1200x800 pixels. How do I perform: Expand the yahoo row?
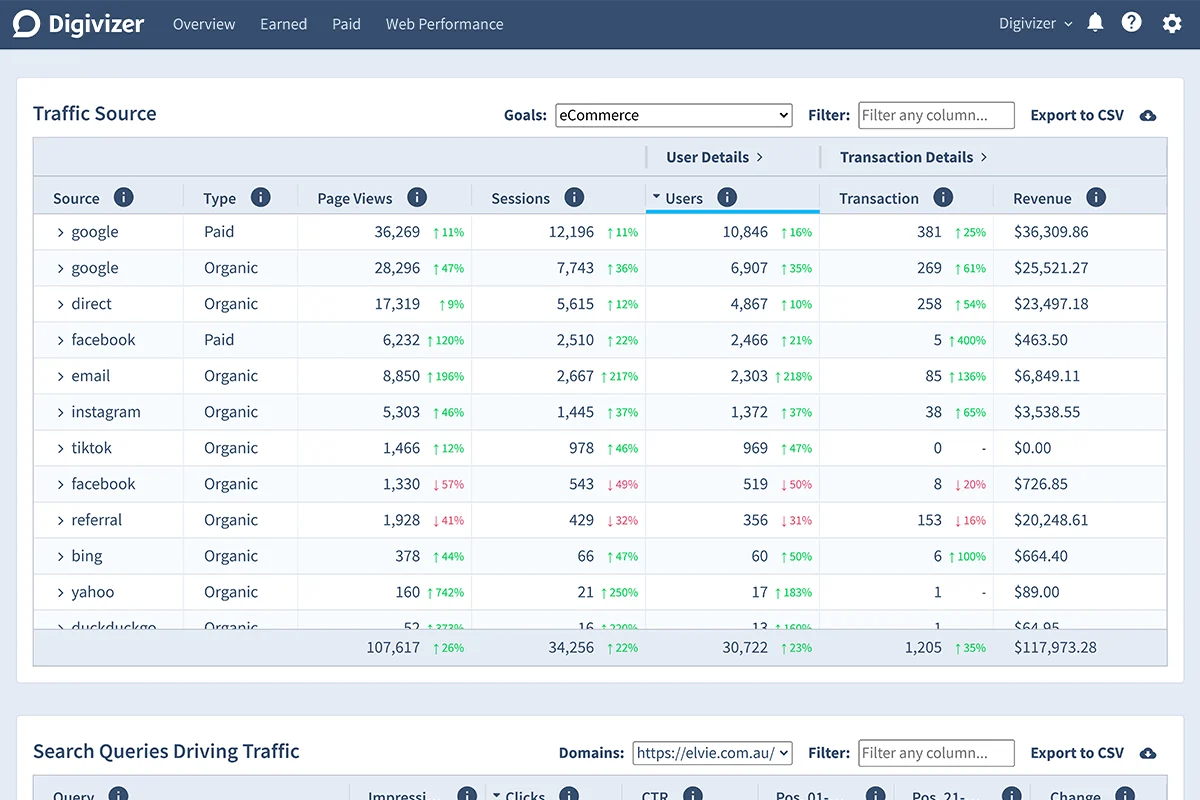[60, 592]
